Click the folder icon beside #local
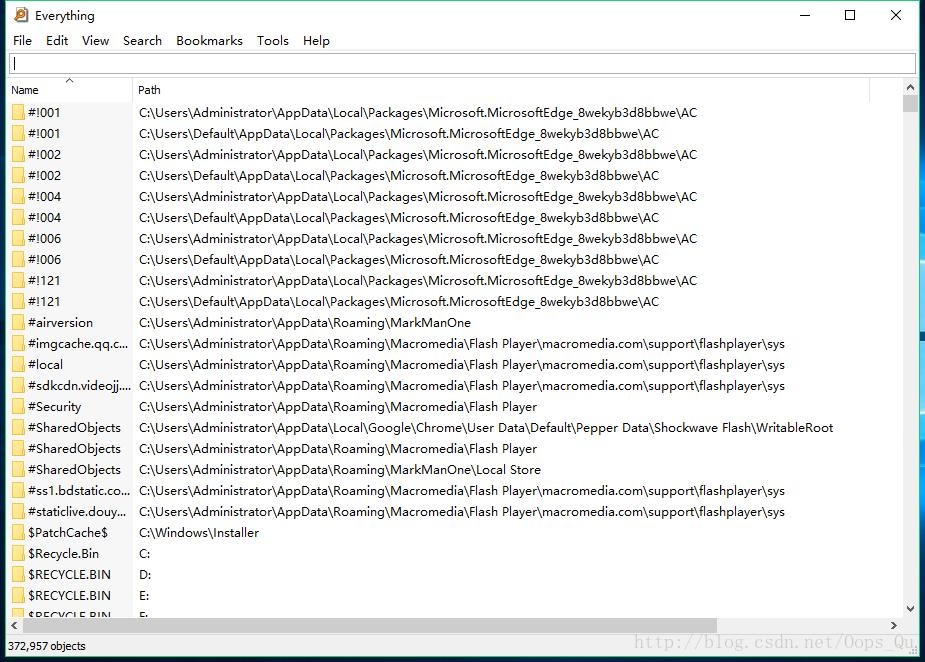The width and height of the screenshot is (925, 662). point(18,365)
